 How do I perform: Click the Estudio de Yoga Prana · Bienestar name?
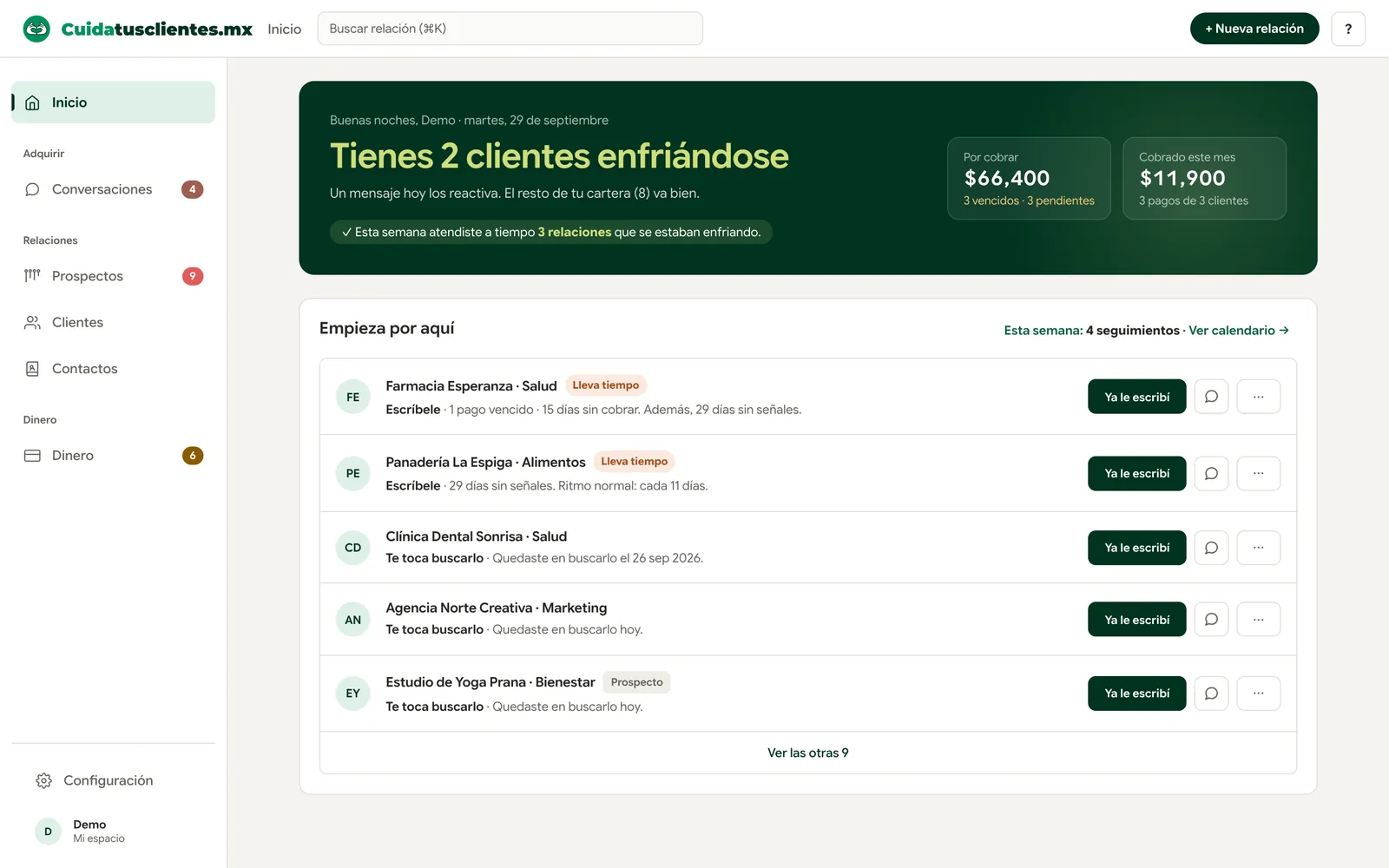click(x=490, y=682)
